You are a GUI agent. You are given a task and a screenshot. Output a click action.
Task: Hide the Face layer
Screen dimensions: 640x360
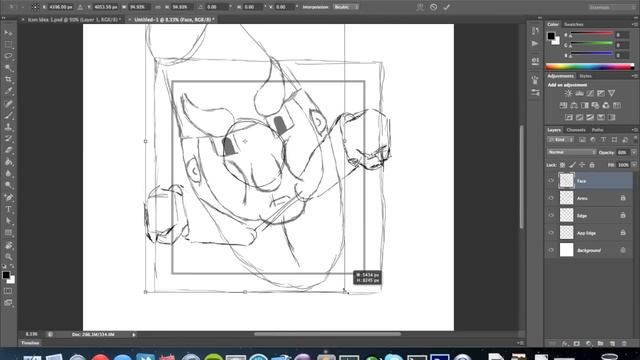tap(551, 180)
